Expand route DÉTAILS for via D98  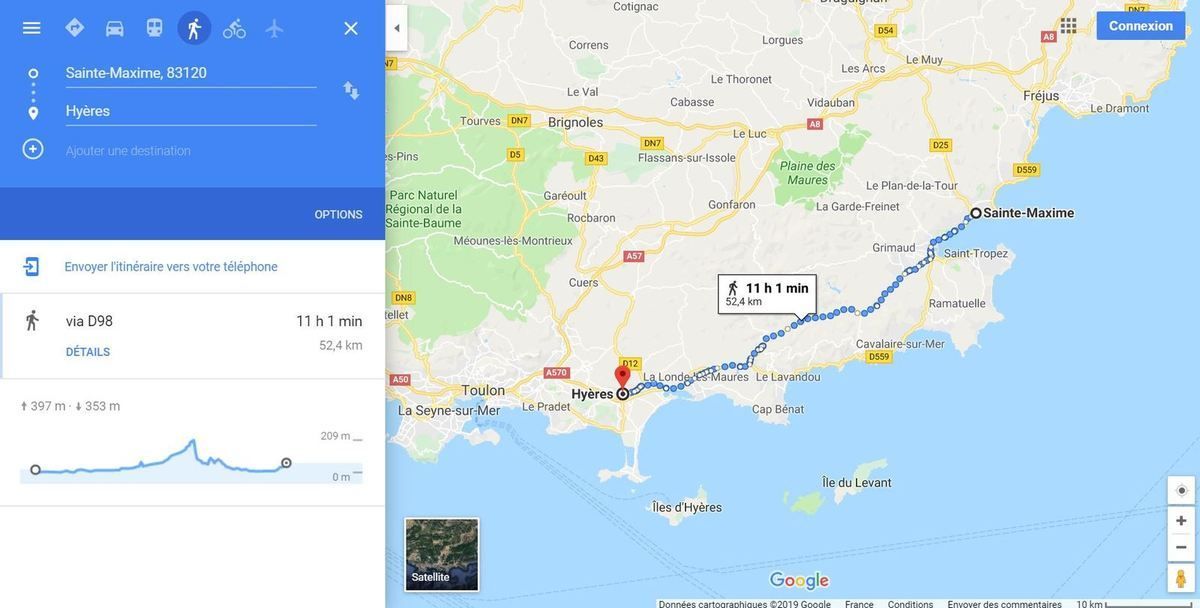click(x=88, y=352)
